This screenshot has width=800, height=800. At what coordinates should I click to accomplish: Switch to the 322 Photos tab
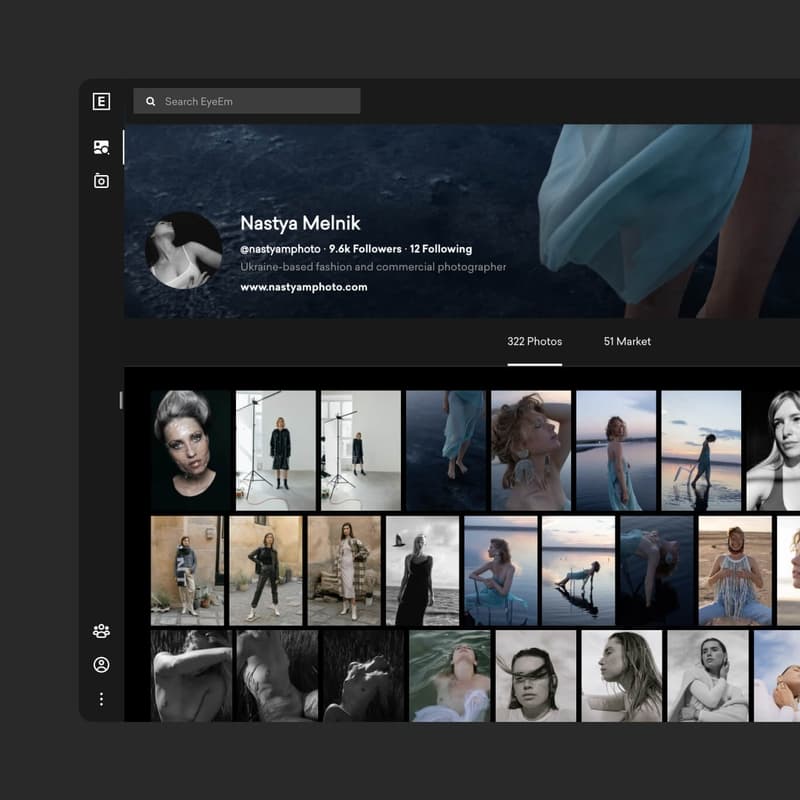534,342
